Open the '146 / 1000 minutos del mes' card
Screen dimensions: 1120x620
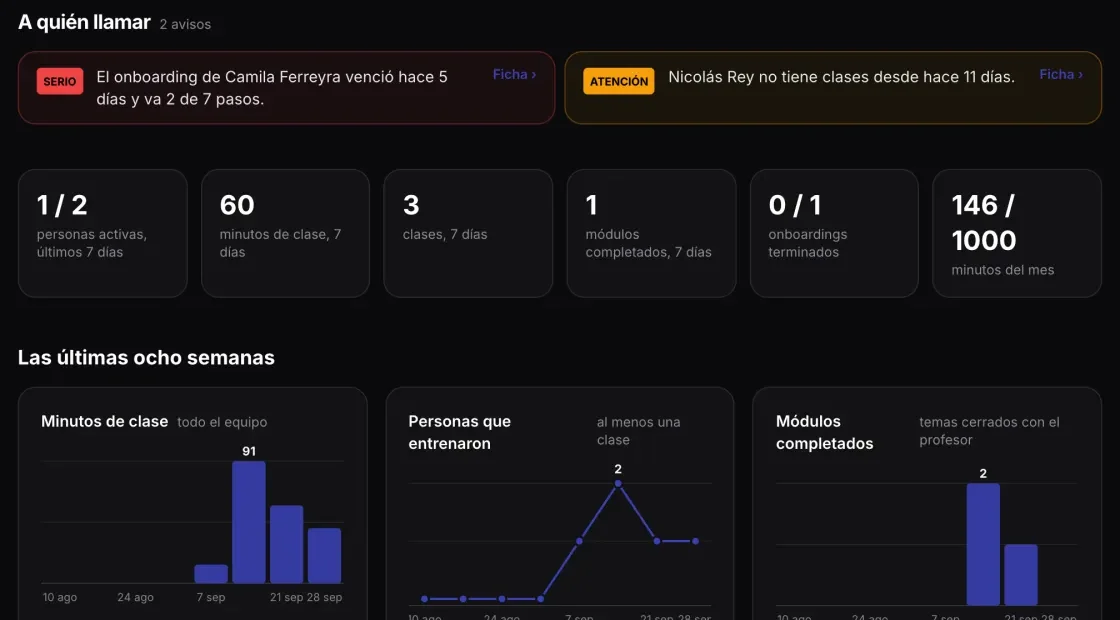(x=1017, y=233)
